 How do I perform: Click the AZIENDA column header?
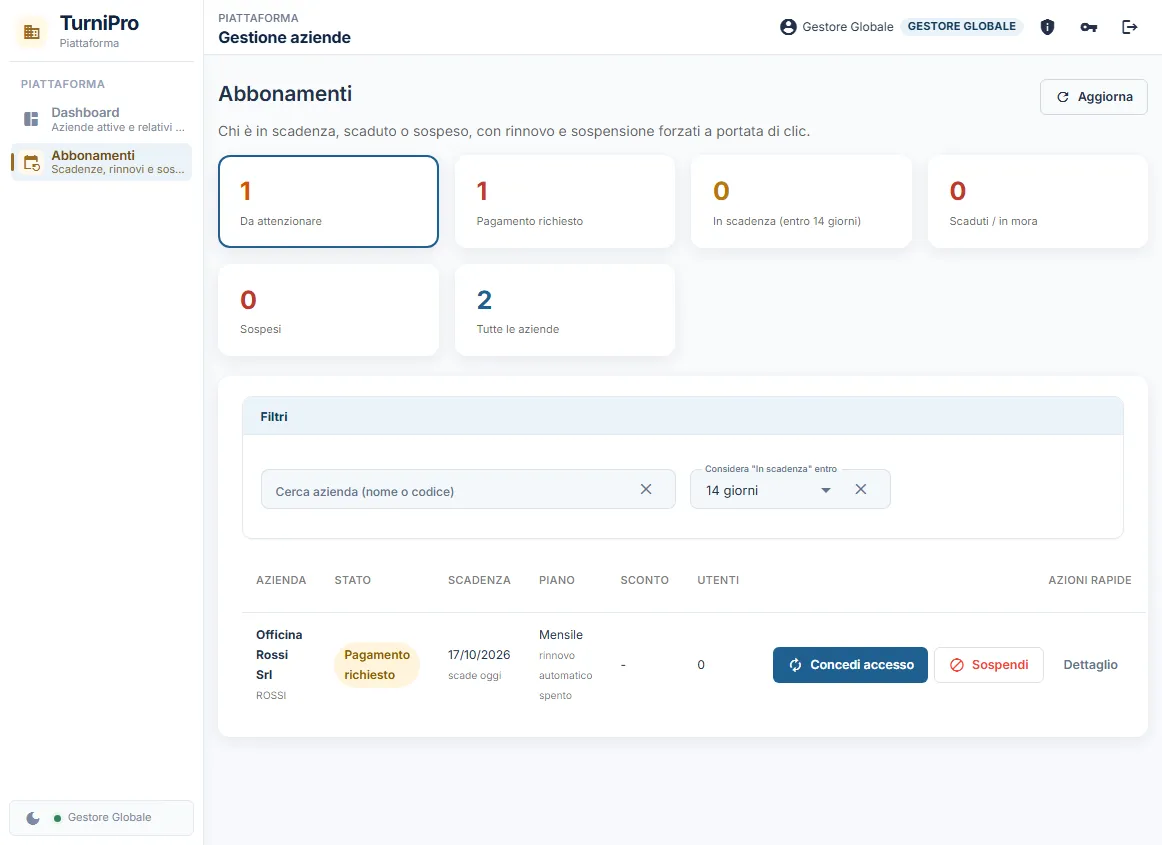(281, 580)
